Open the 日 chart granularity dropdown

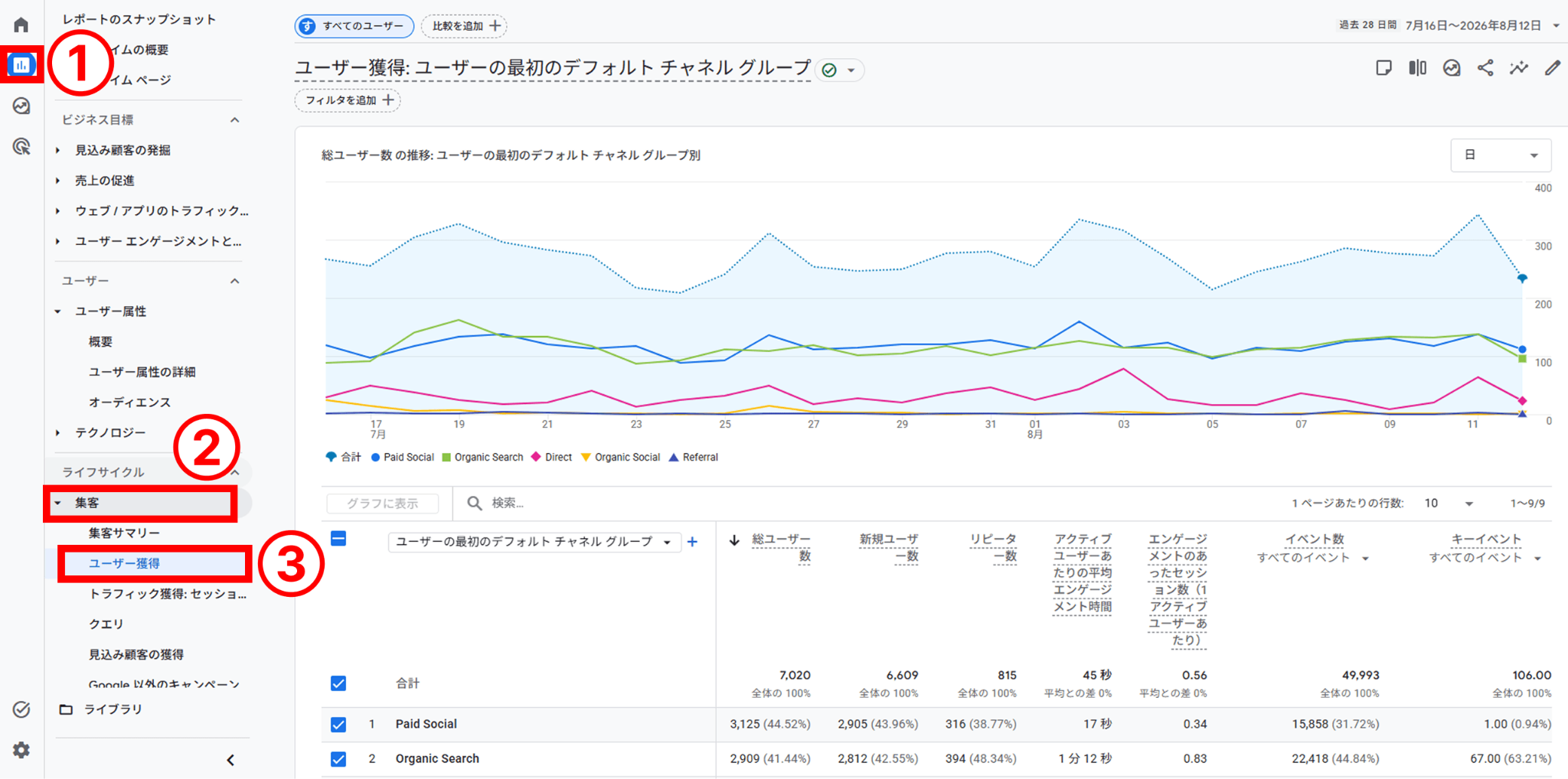(x=1501, y=155)
